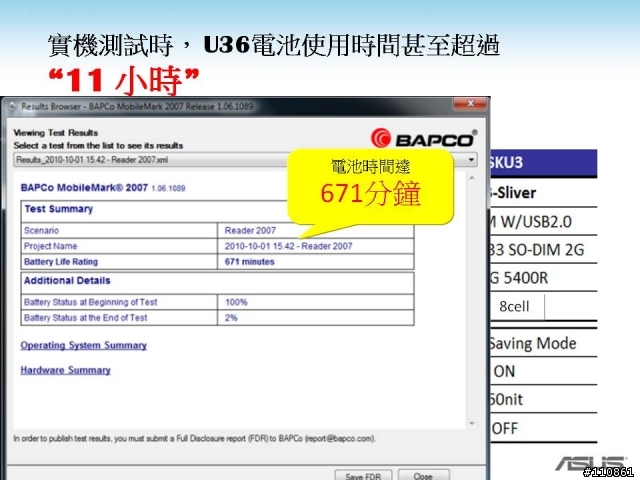Click the 'SO-DIM 2G' table cell

click(544, 249)
